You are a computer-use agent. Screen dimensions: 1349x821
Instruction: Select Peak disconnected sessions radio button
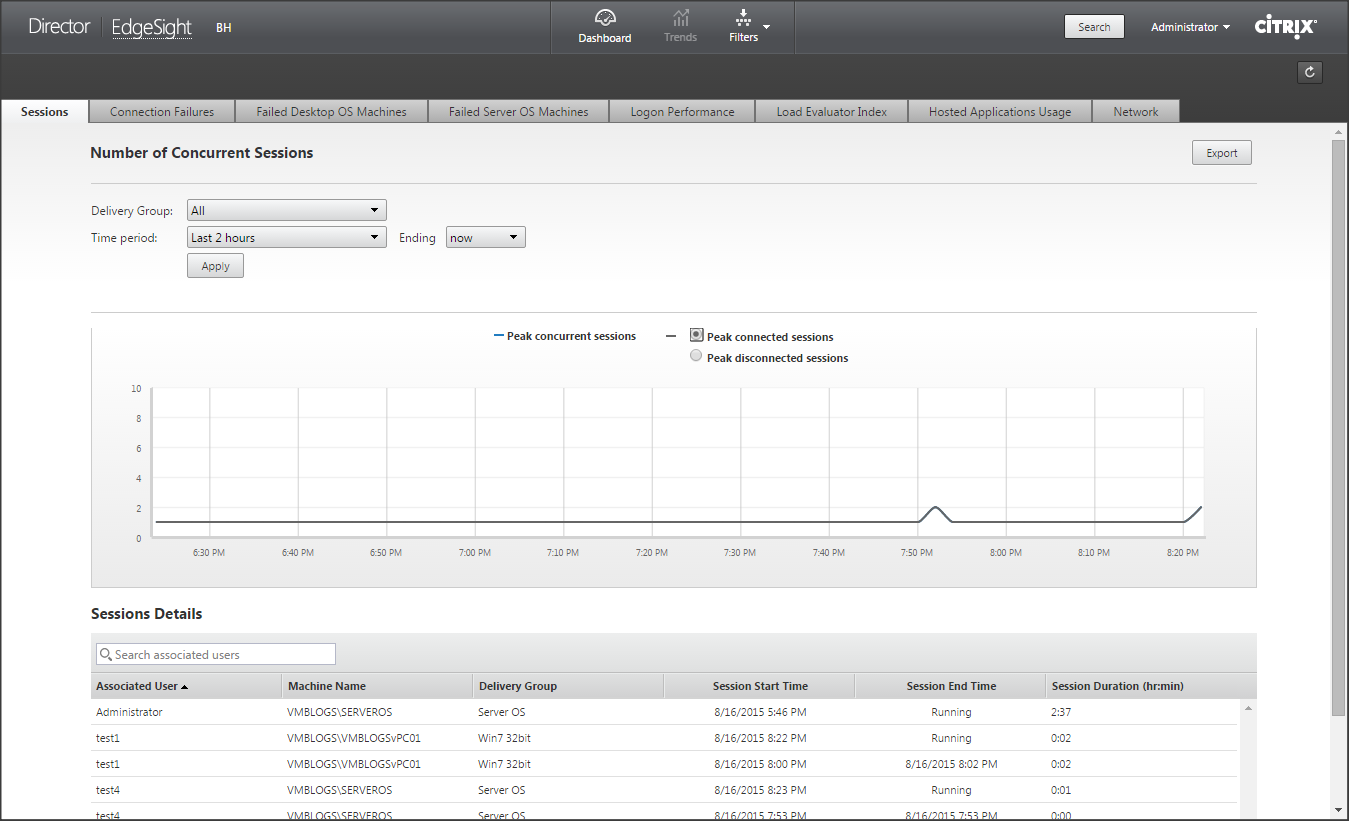[x=696, y=357]
